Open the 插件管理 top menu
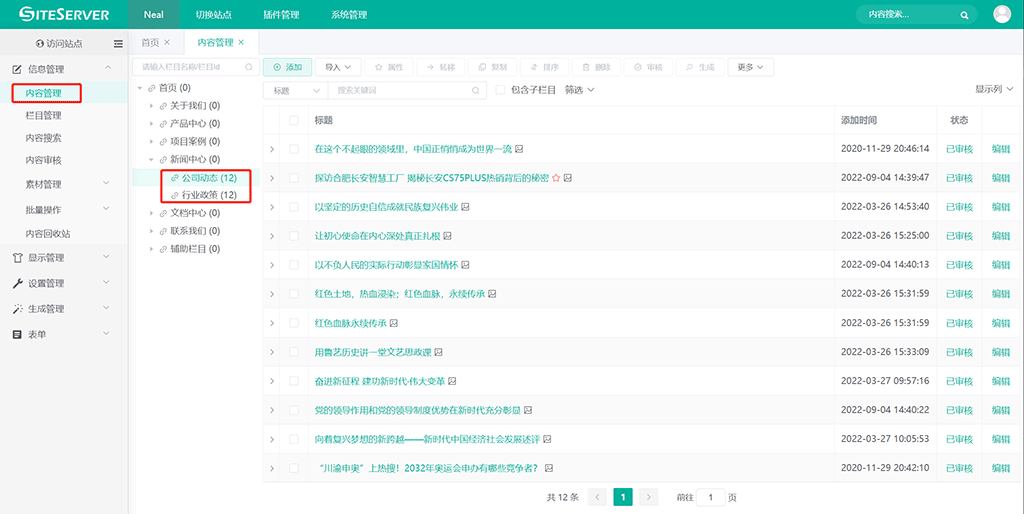Image resolution: width=1024 pixels, height=514 pixels. [x=280, y=15]
